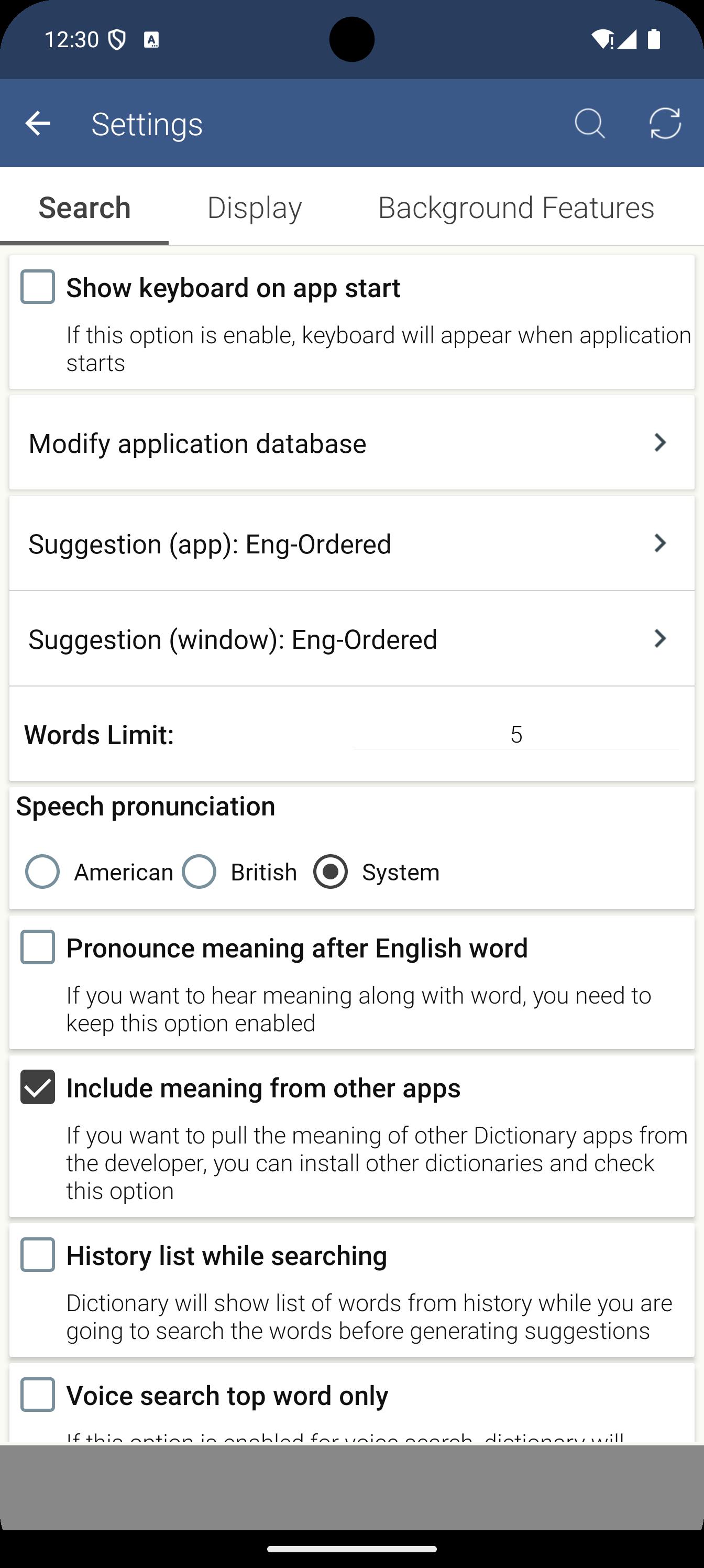Check Voice search top word only
704x1568 pixels.
pos(38,1395)
